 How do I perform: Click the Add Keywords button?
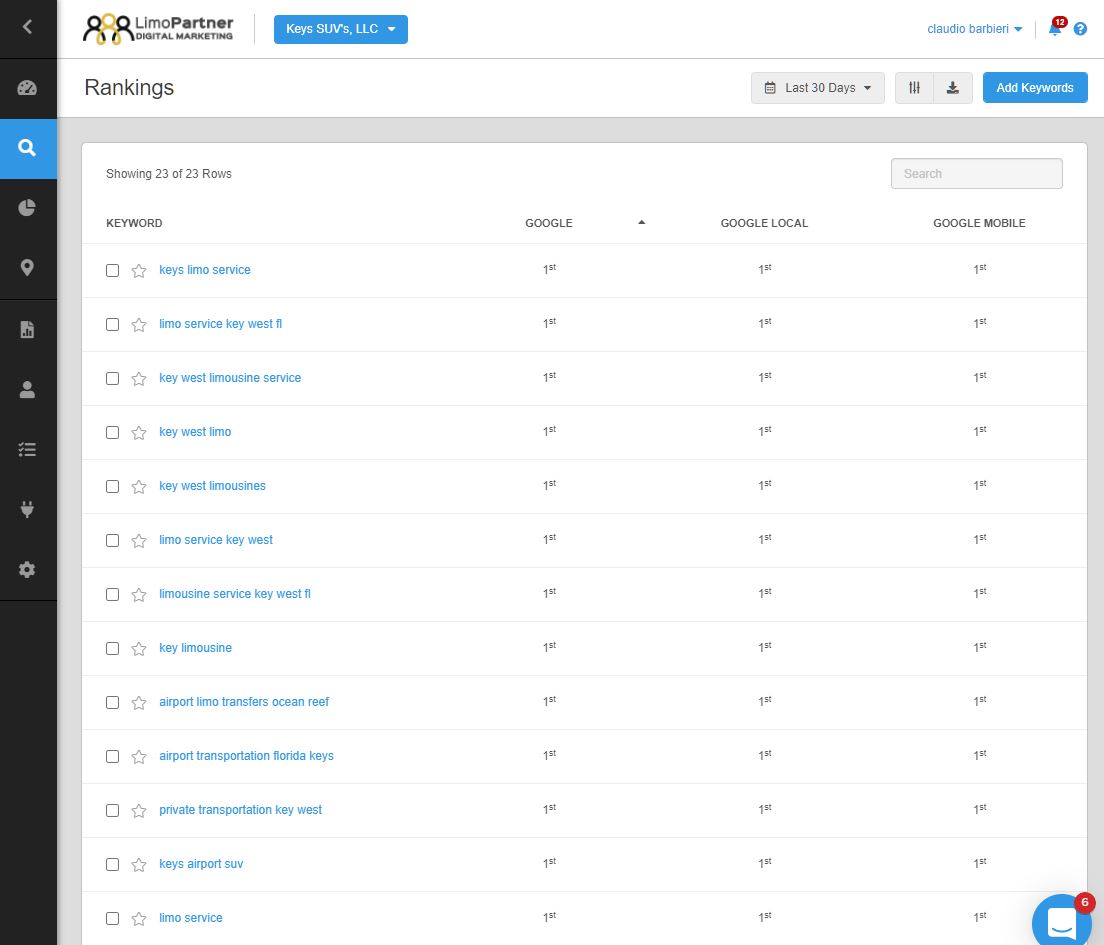[1035, 88]
